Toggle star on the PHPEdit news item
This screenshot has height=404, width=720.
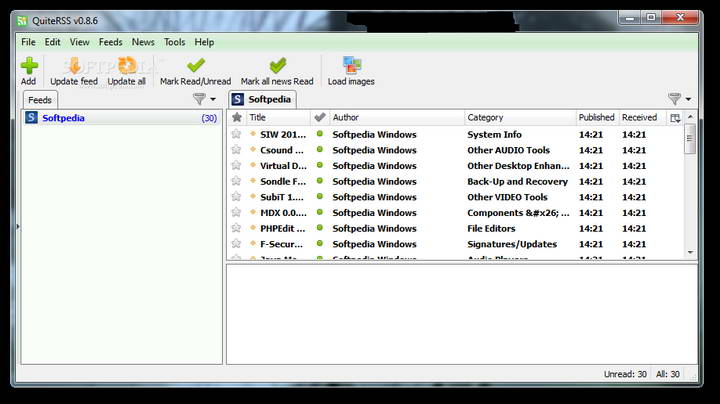coord(236,228)
